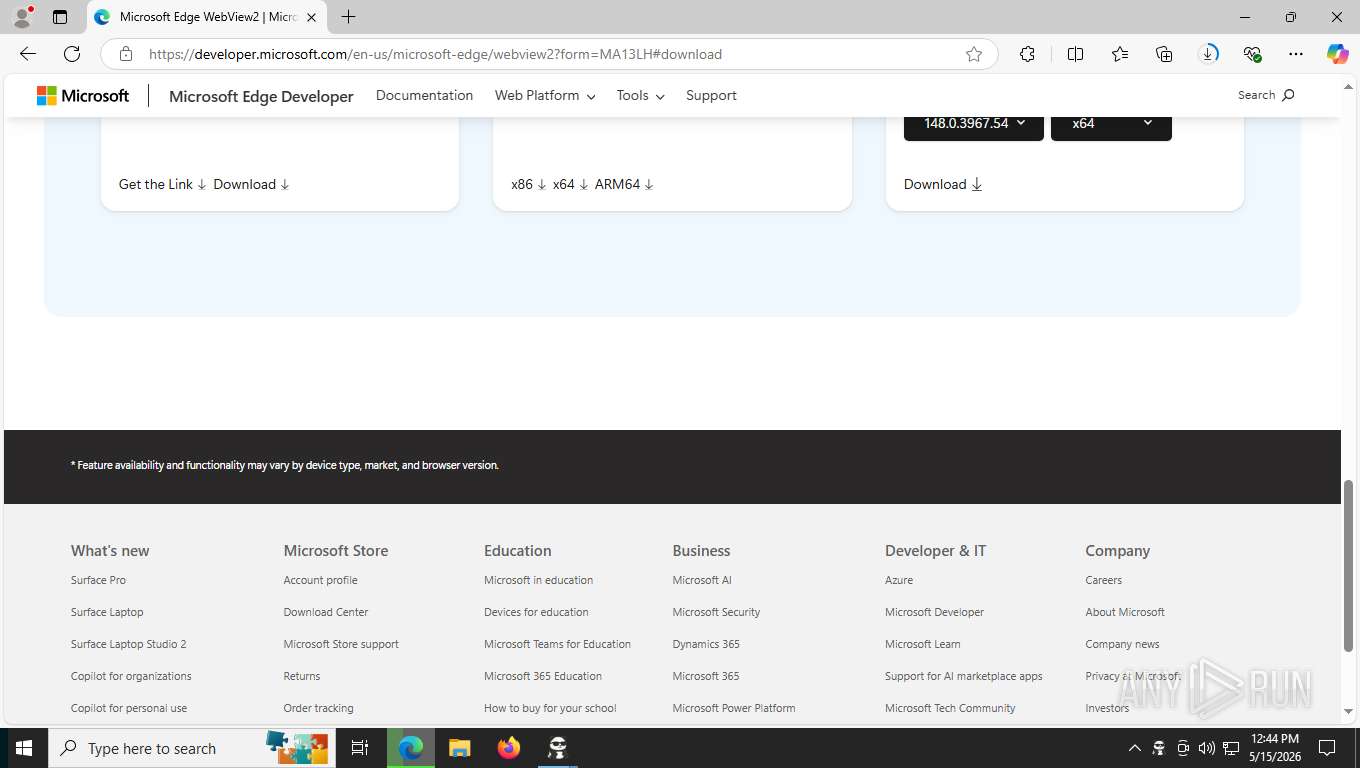Expand the Tools menu

[x=640, y=95]
